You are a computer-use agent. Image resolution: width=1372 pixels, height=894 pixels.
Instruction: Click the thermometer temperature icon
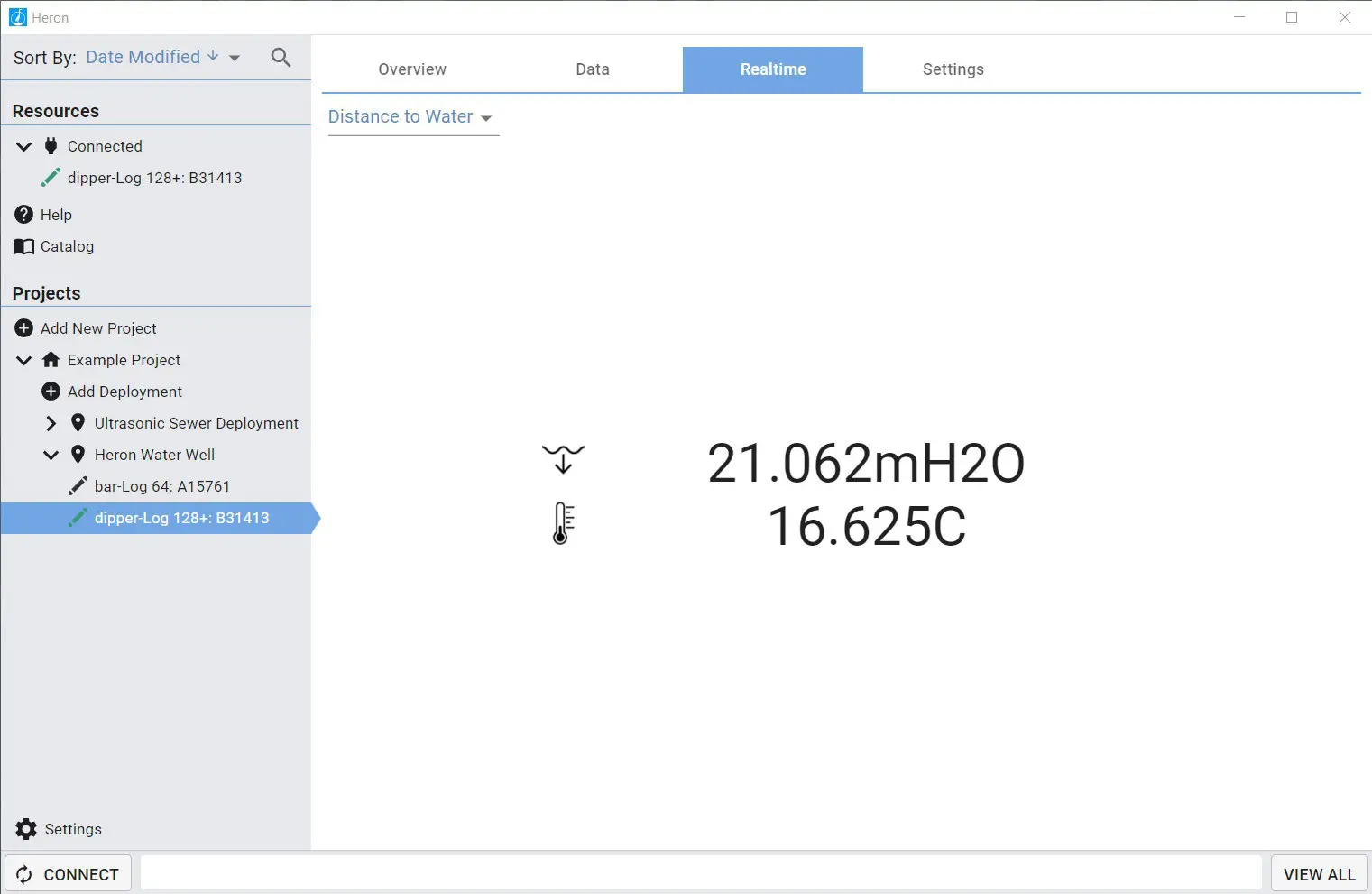click(562, 523)
